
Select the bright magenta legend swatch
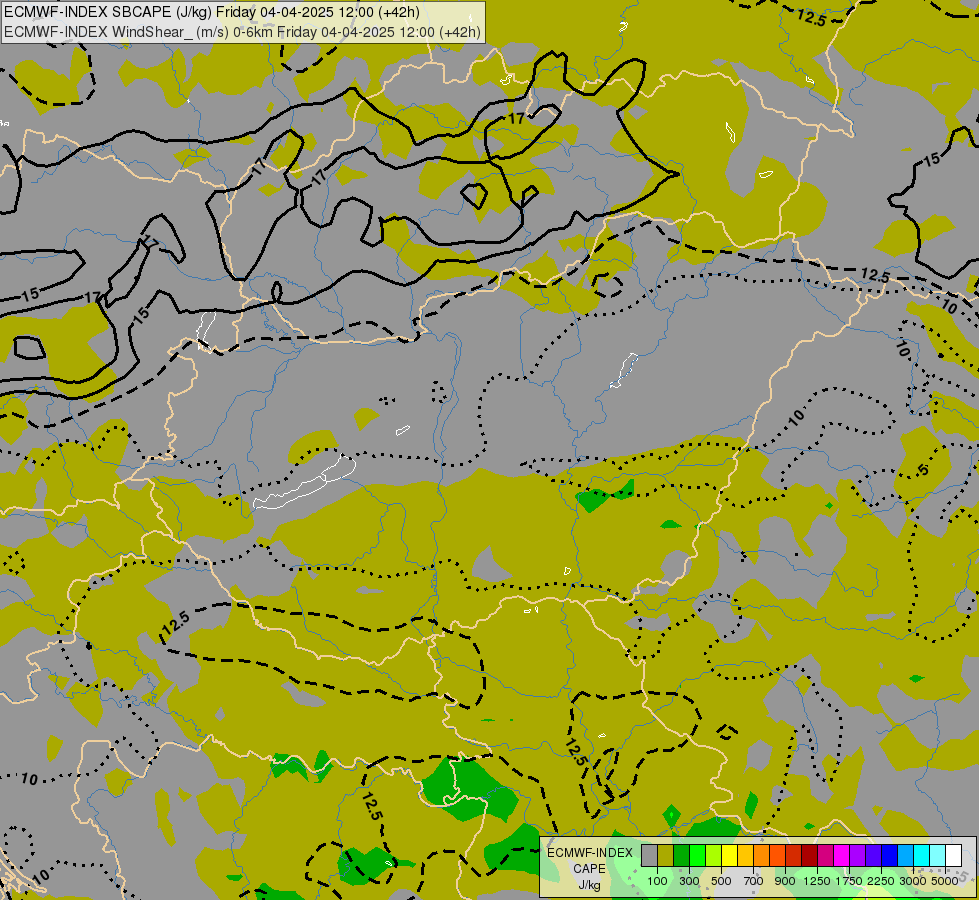(x=842, y=855)
